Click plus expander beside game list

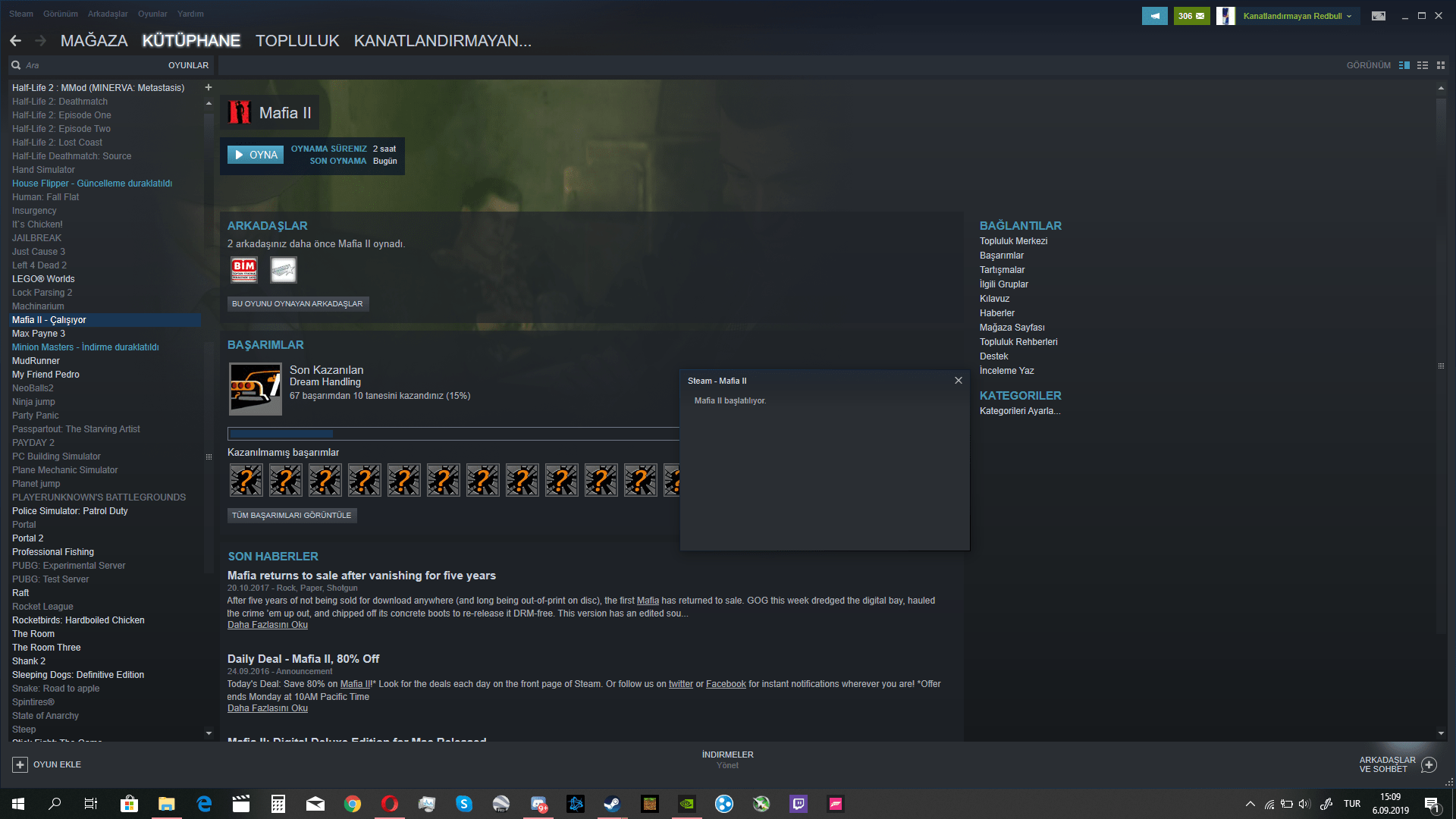(209, 87)
